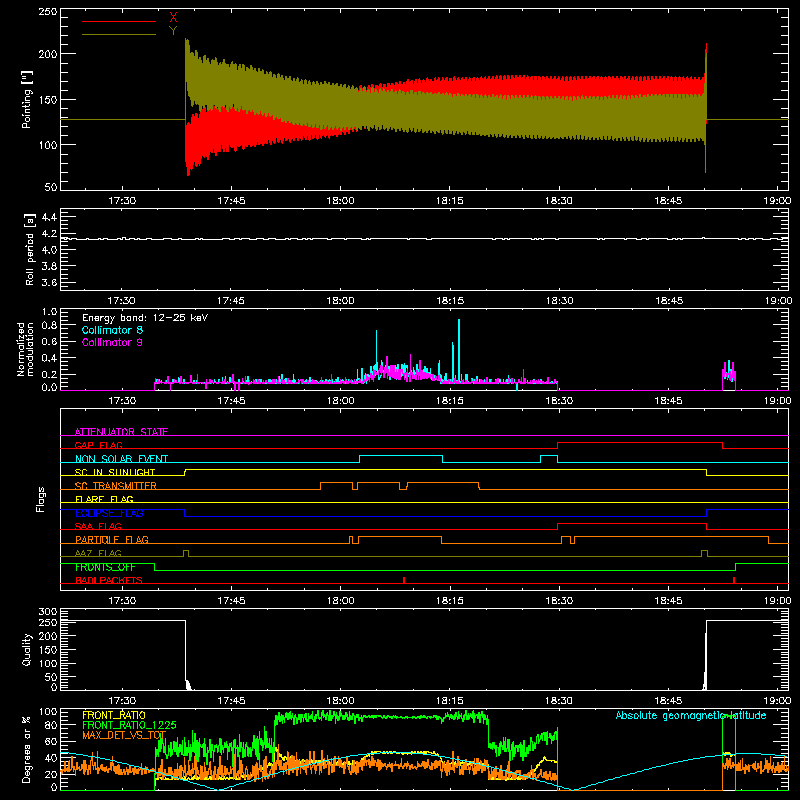This screenshot has height=800, width=800.
Task: Click 18:45 under the modulation plot
Action: point(668,401)
